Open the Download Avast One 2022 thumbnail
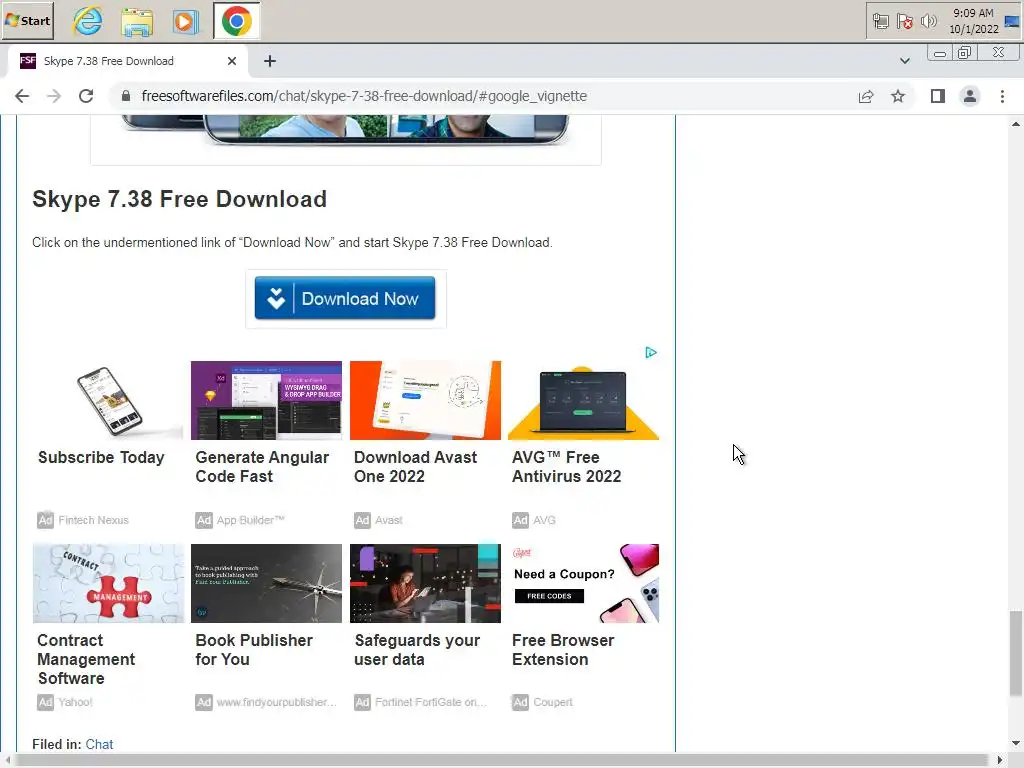The image size is (1024, 768). 425,400
